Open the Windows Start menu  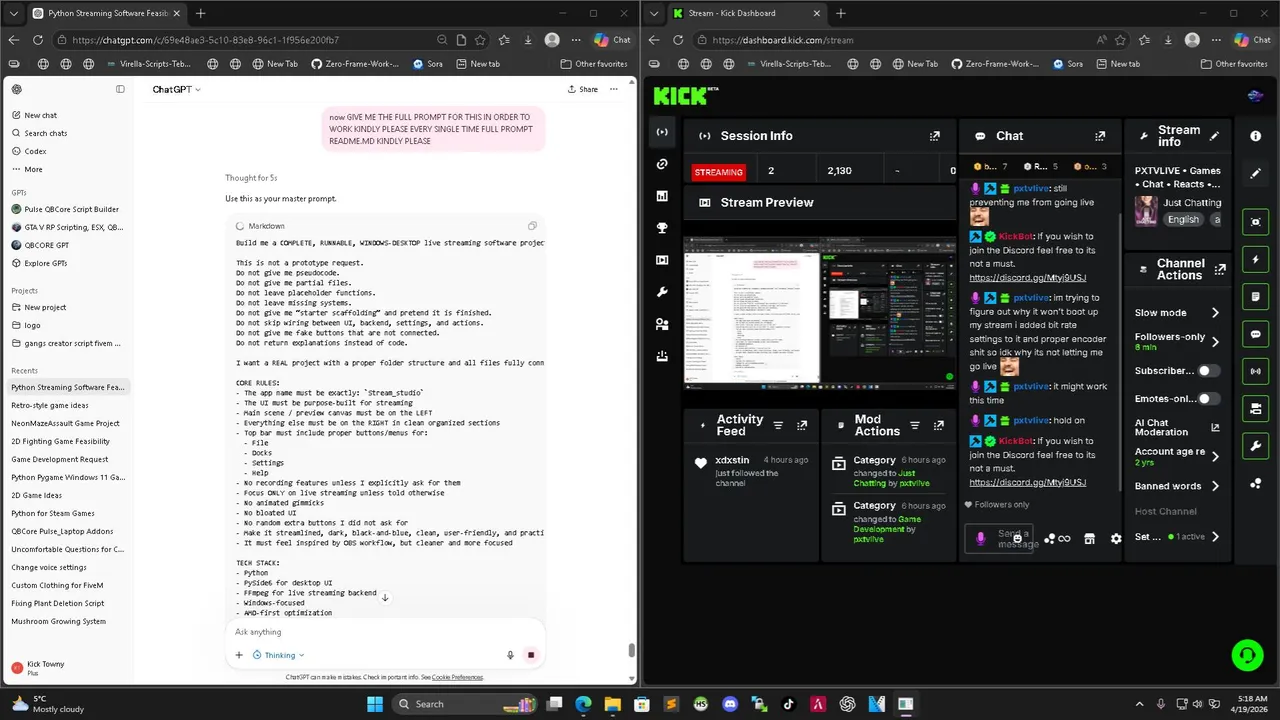coord(375,703)
